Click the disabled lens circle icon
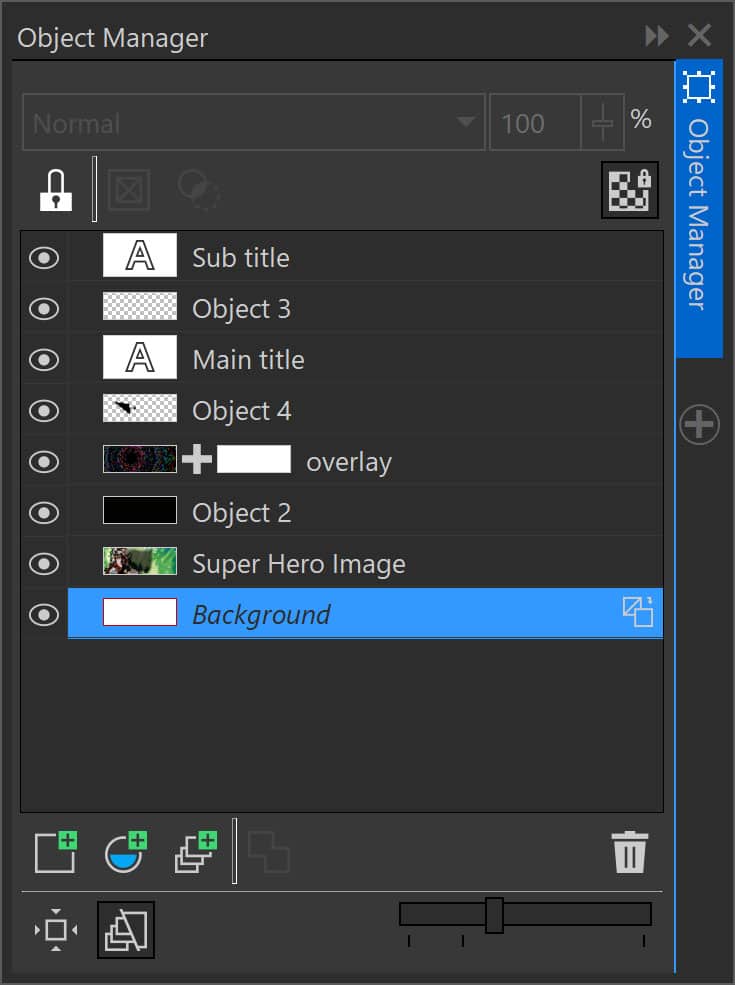The height and width of the screenshot is (985, 735). tap(199, 190)
